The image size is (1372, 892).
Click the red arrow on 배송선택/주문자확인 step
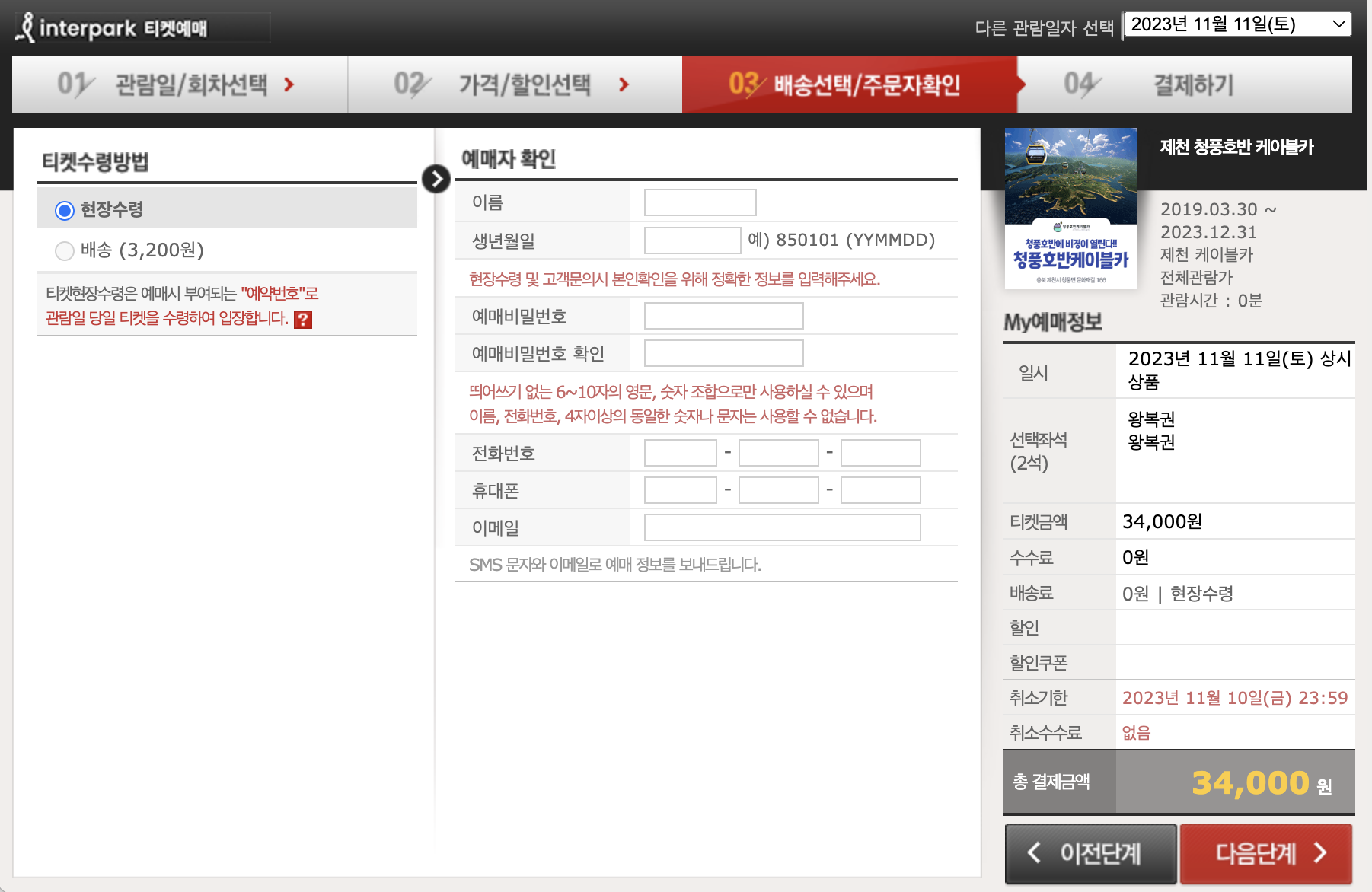tap(1018, 84)
